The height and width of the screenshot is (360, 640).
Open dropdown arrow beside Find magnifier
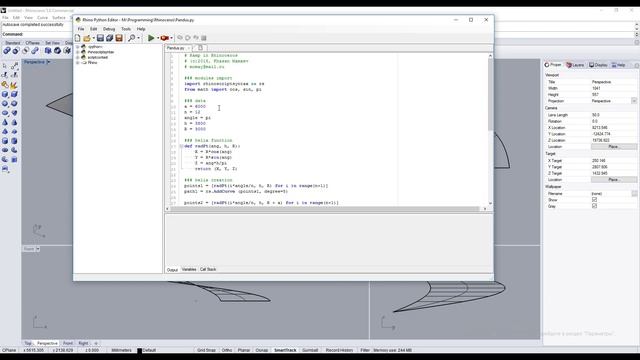[138, 38]
